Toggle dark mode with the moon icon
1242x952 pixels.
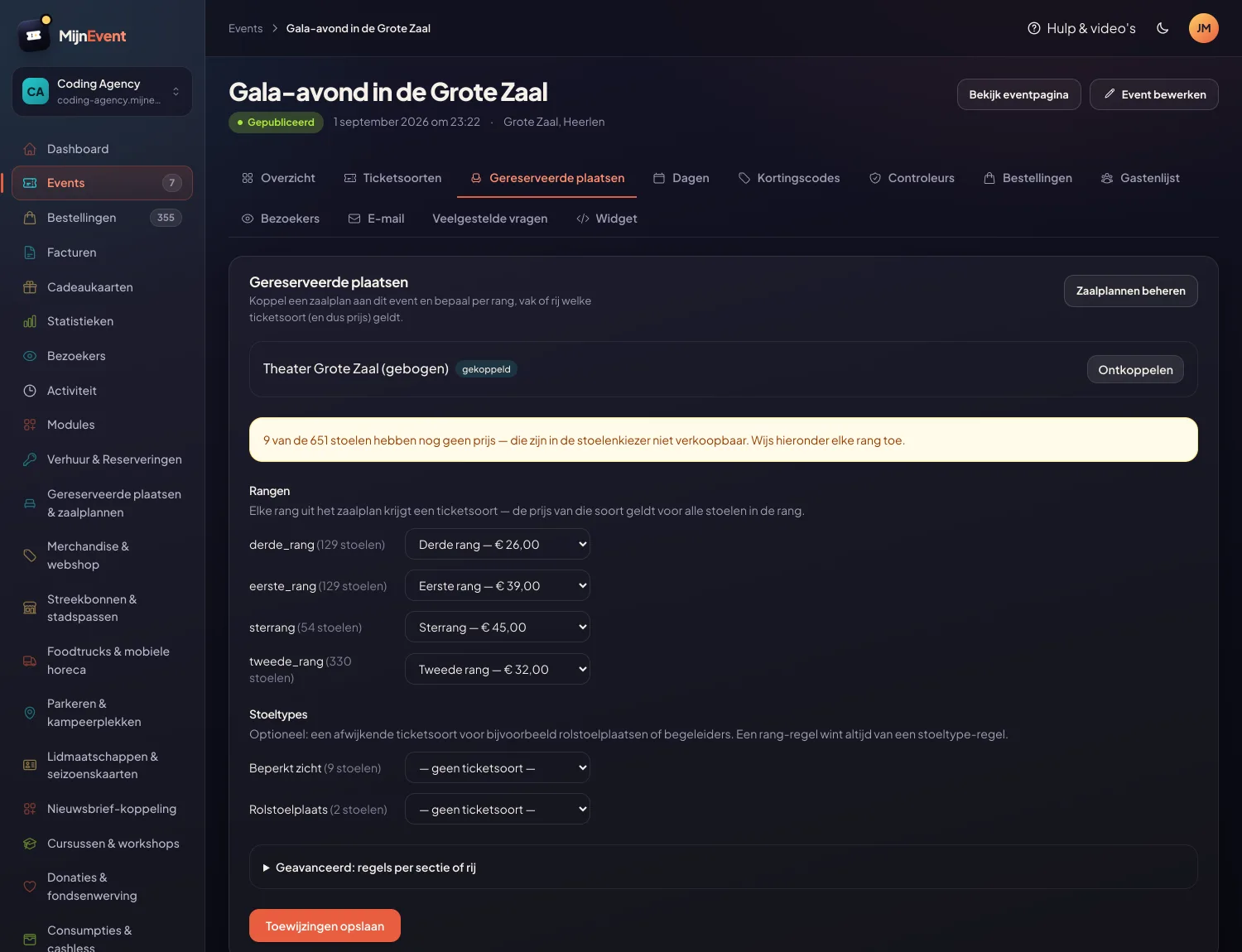[1163, 28]
